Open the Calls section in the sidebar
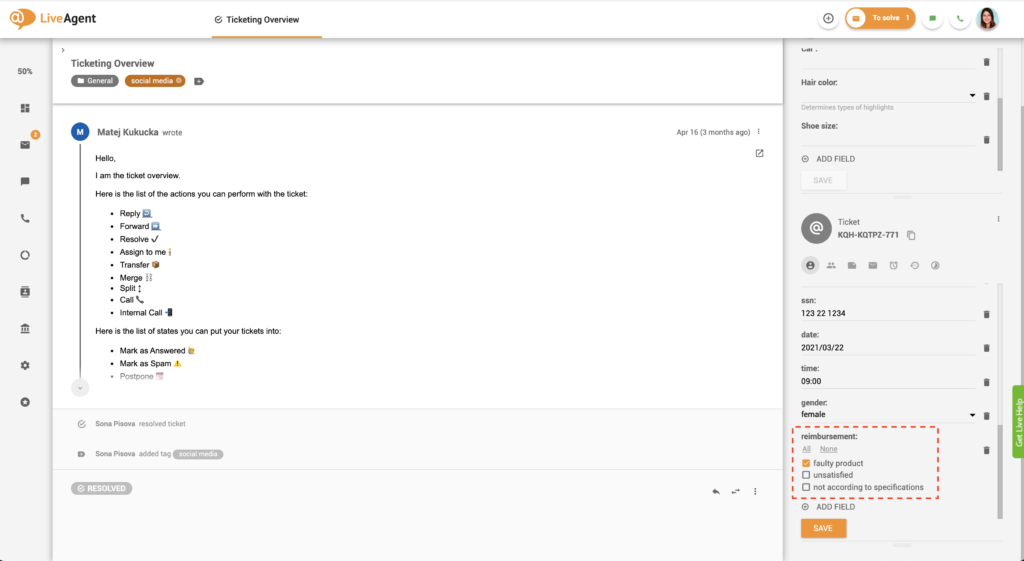The image size is (1024, 561). point(25,218)
